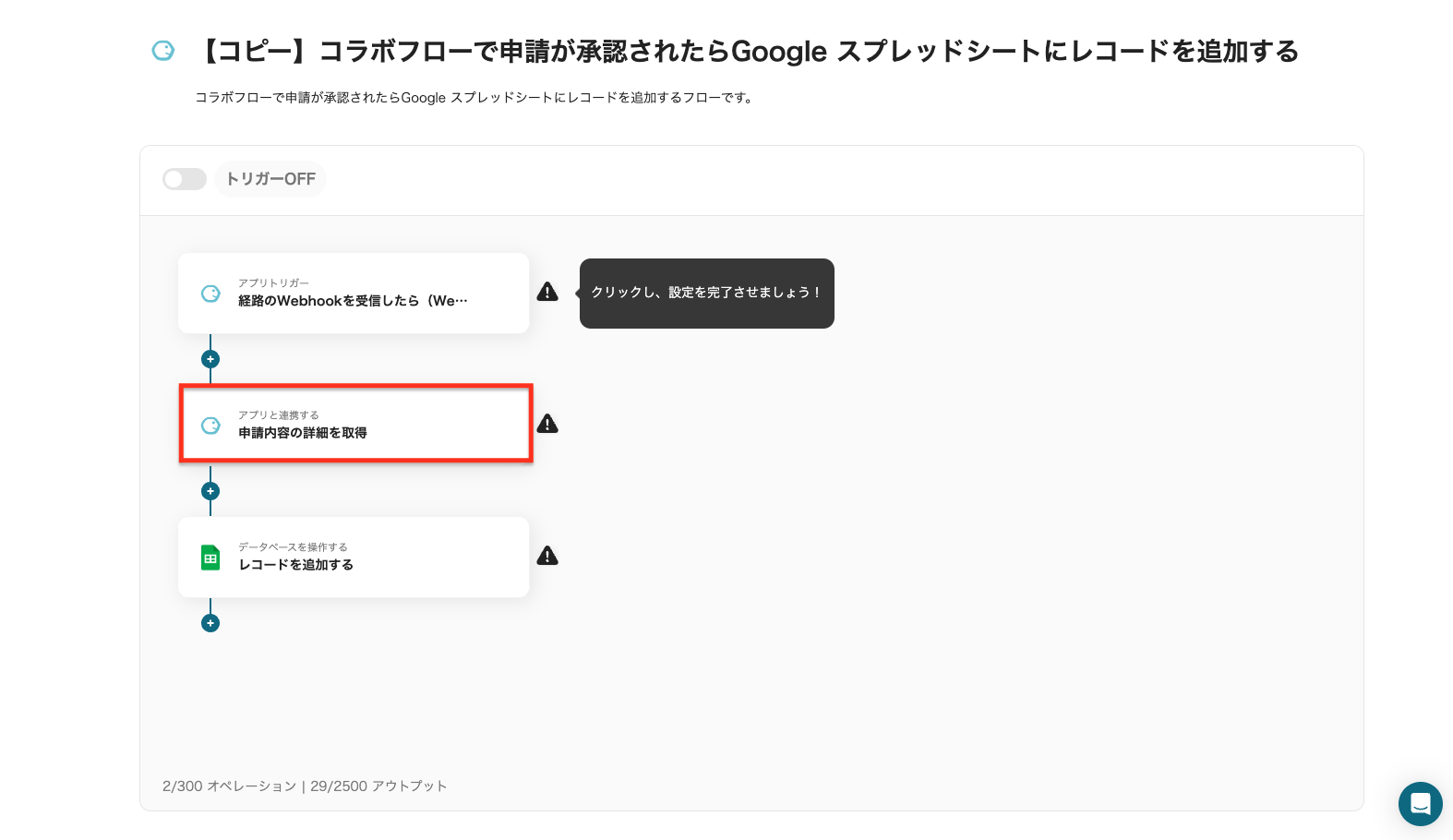The height and width of the screenshot is (840, 1453).
Task: Click the クリックし、設定を完了させましょう tooltip
Action: pos(706,293)
